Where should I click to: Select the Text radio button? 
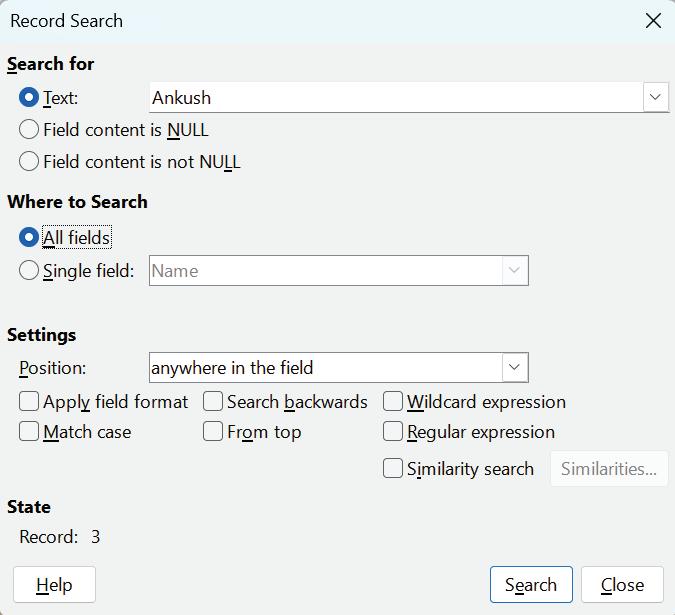point(29,98)
